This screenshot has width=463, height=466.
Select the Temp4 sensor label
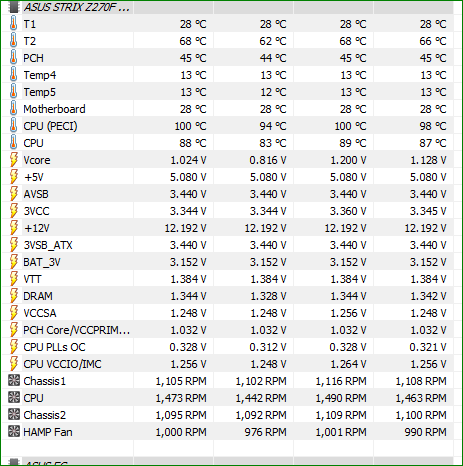pos(39,75)
